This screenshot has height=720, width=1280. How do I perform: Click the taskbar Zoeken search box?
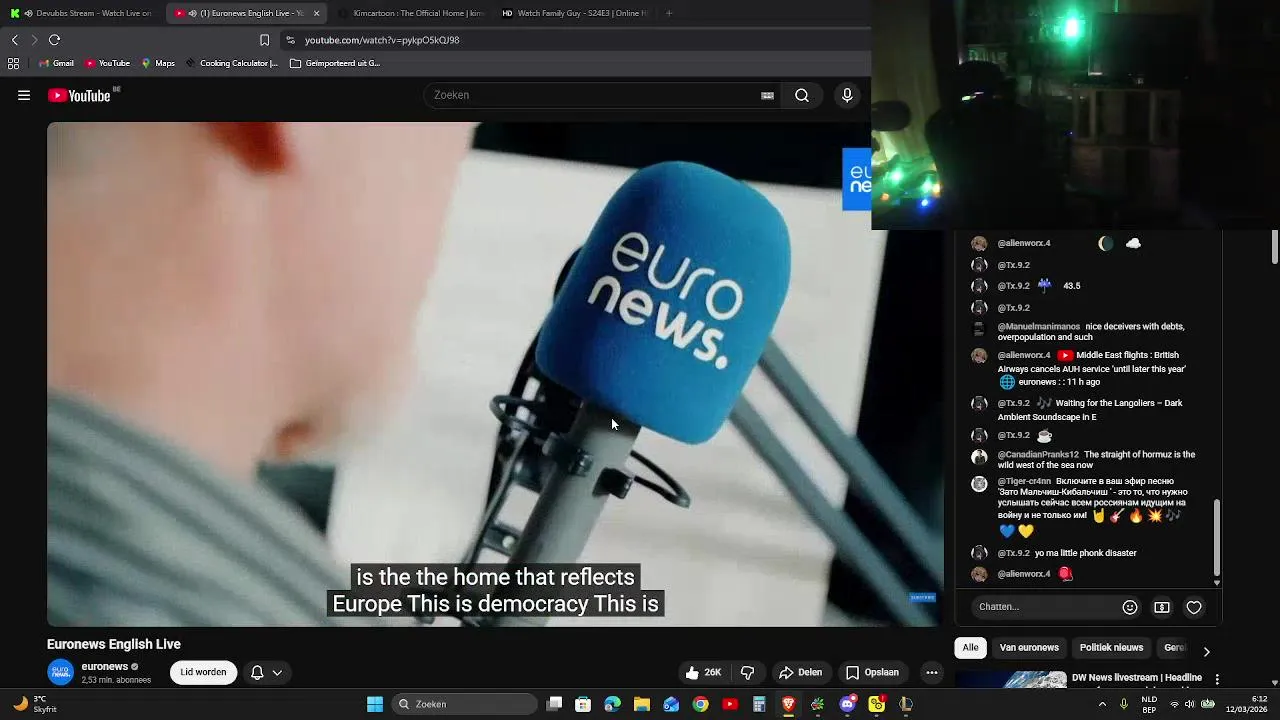pos(466,704)
